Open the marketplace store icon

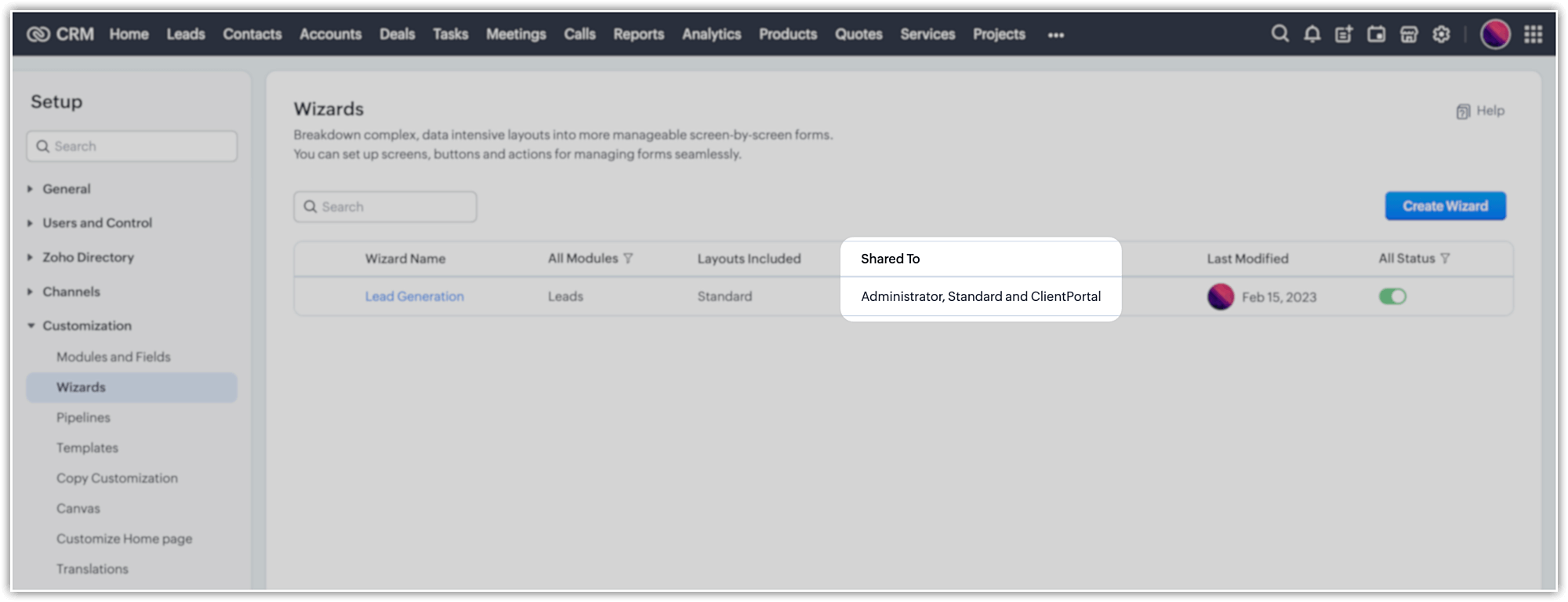coord(1409,34)
